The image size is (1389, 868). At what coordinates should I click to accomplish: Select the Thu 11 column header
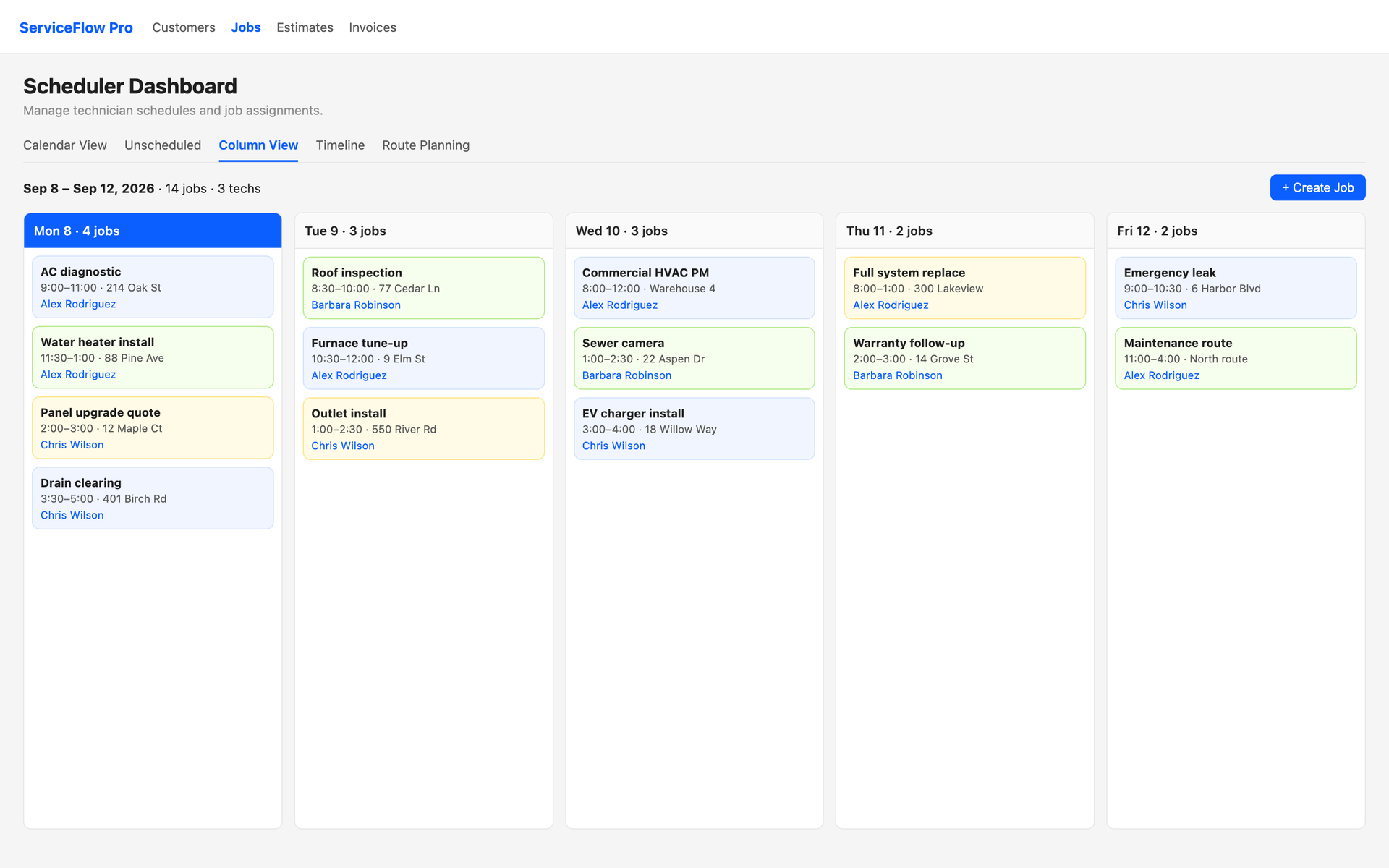[x=965, y=231]
